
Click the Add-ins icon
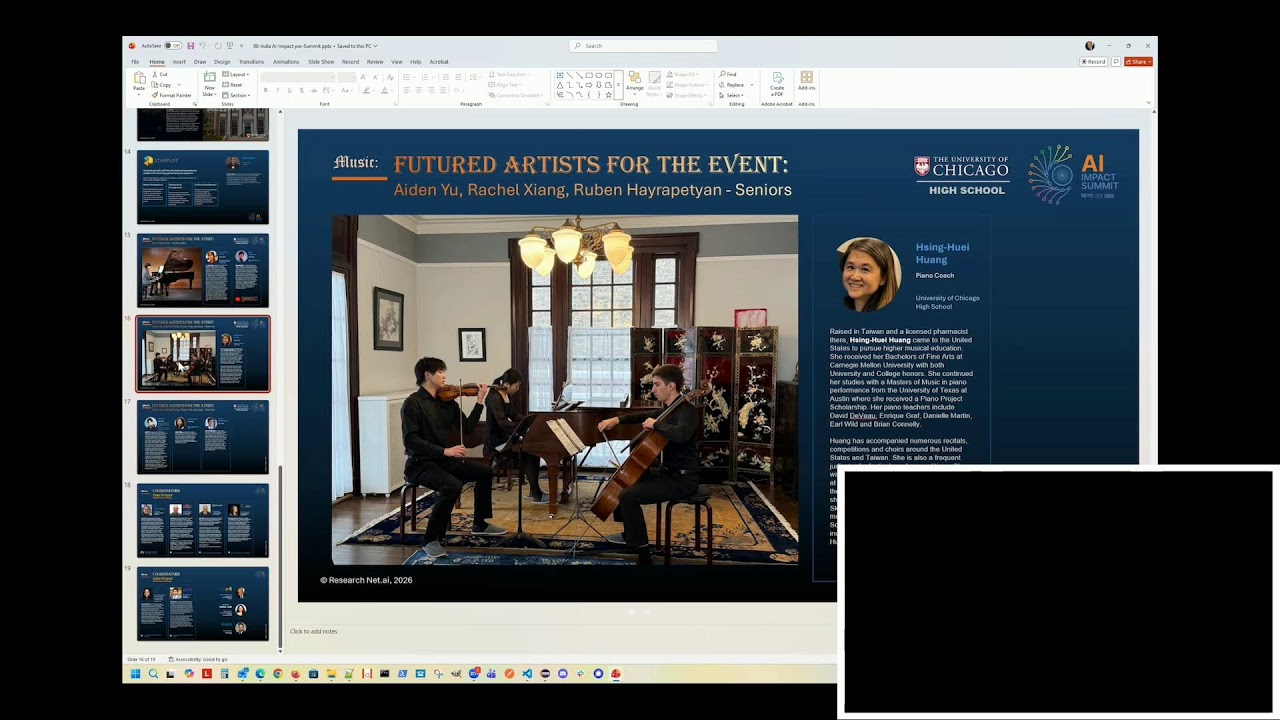(x=806, y=78)
